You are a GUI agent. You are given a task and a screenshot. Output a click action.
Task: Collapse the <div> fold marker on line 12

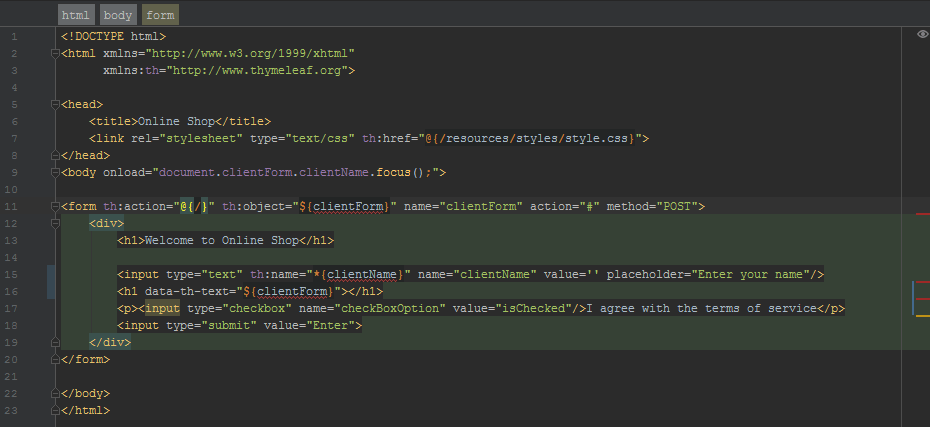pyautogui.click(x=55, y=224)
